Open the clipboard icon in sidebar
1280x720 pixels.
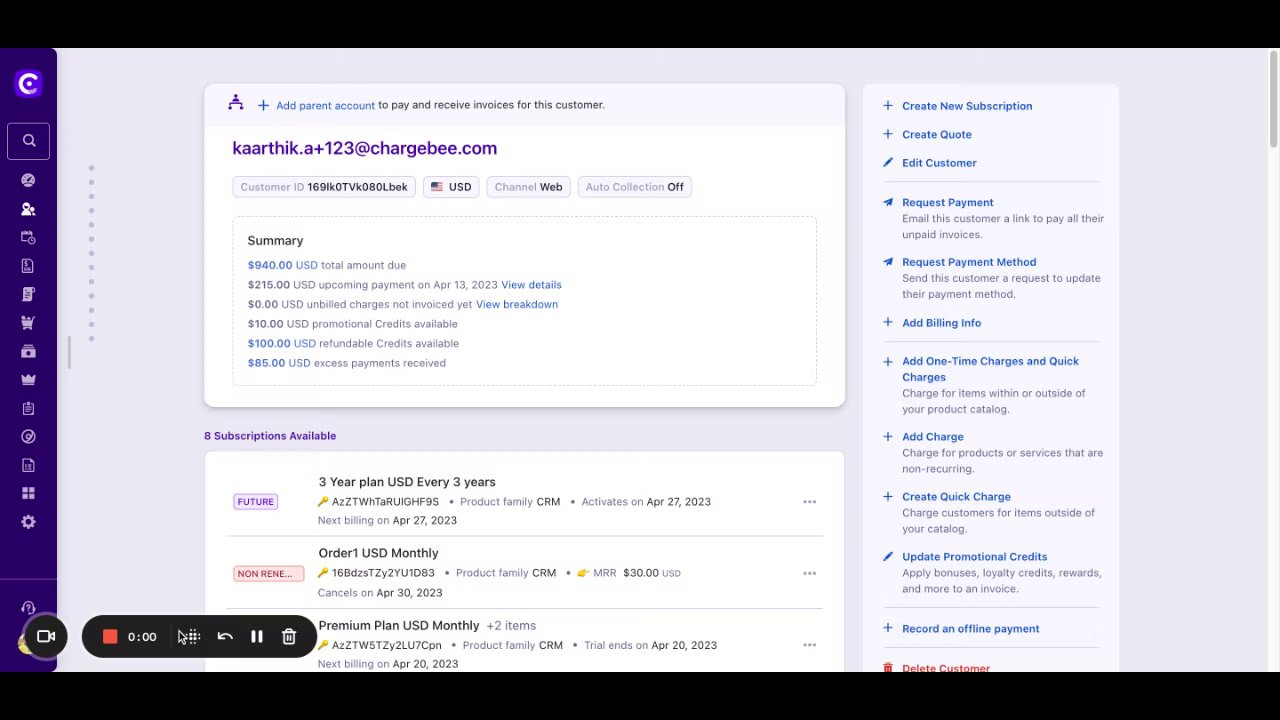28,408
